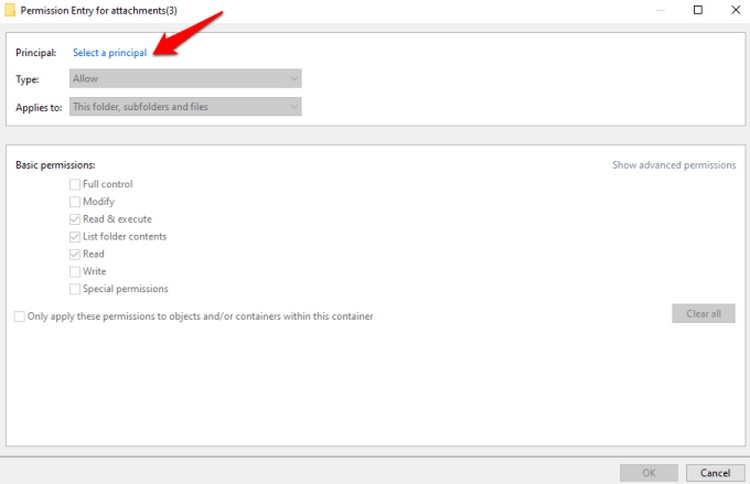Click the Clear all button
This screenshot has height=484, width=750.
[703, 313]
